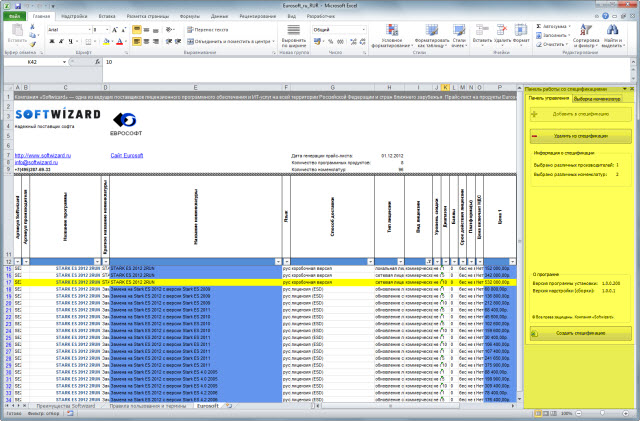Click the fill color paint bucket icon
Viewport: 640px width, 421px height.
(x=106, y=41)
